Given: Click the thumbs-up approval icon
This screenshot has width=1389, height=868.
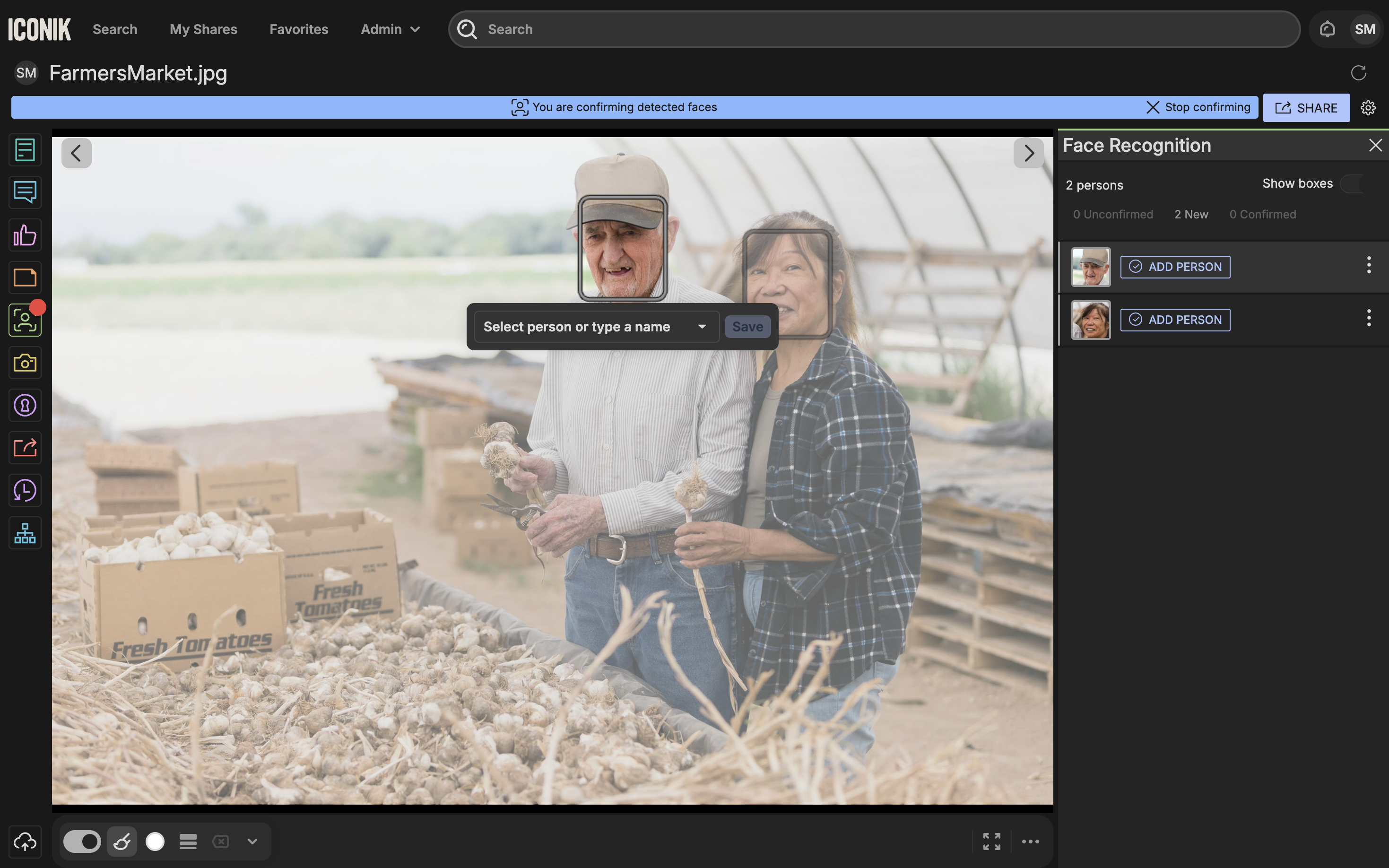Looking at the screenshot, I should coord(25,235).
